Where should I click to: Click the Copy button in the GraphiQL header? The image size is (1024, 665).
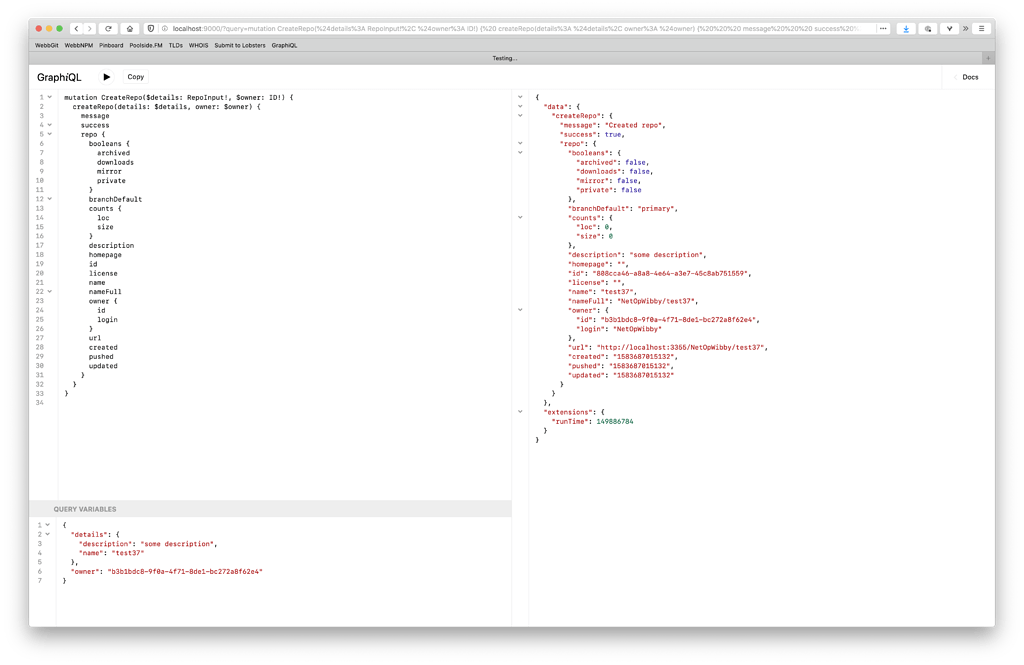pyautogui.click(x=136, y=76)
